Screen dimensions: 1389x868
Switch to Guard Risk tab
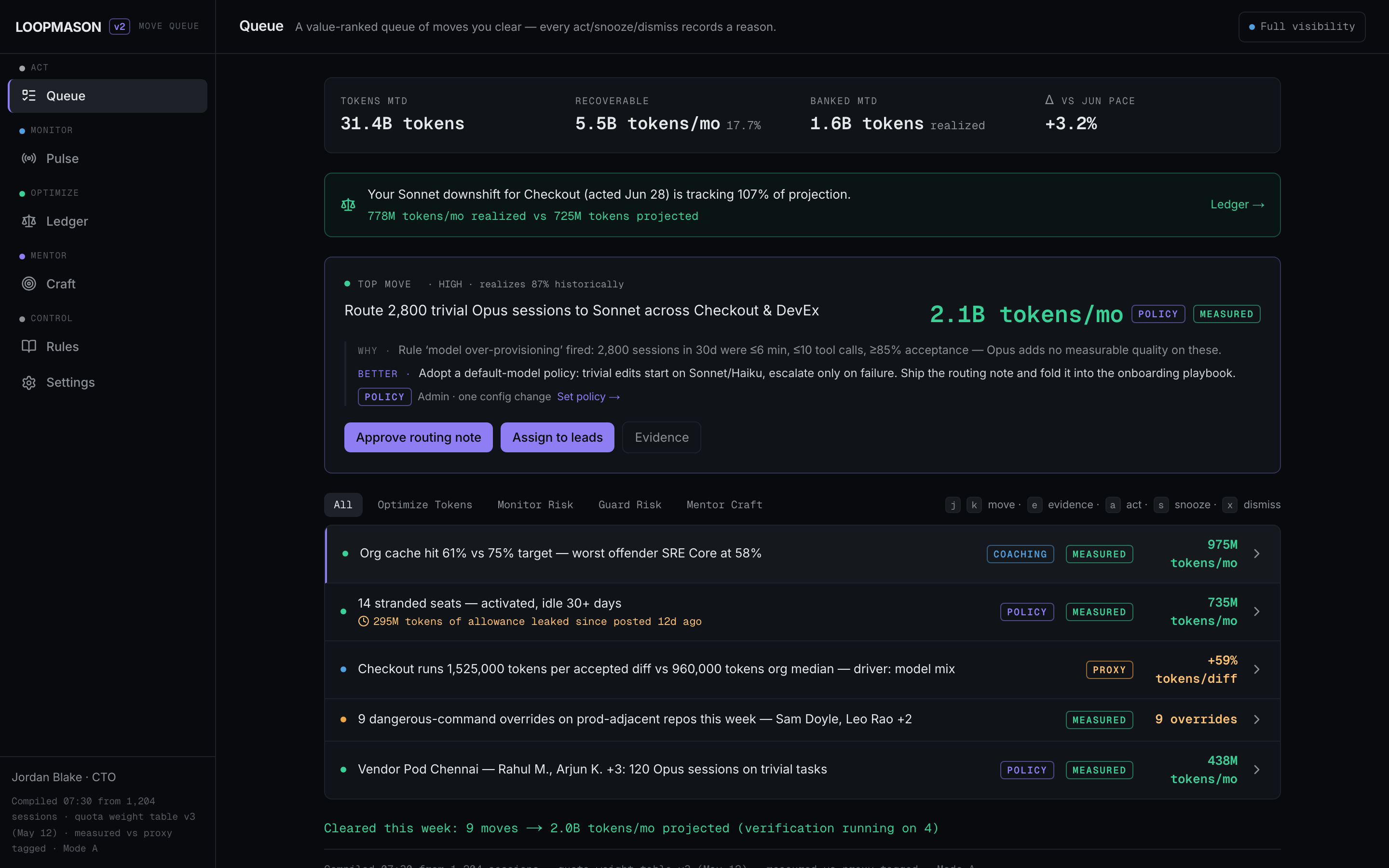[630, 504]
